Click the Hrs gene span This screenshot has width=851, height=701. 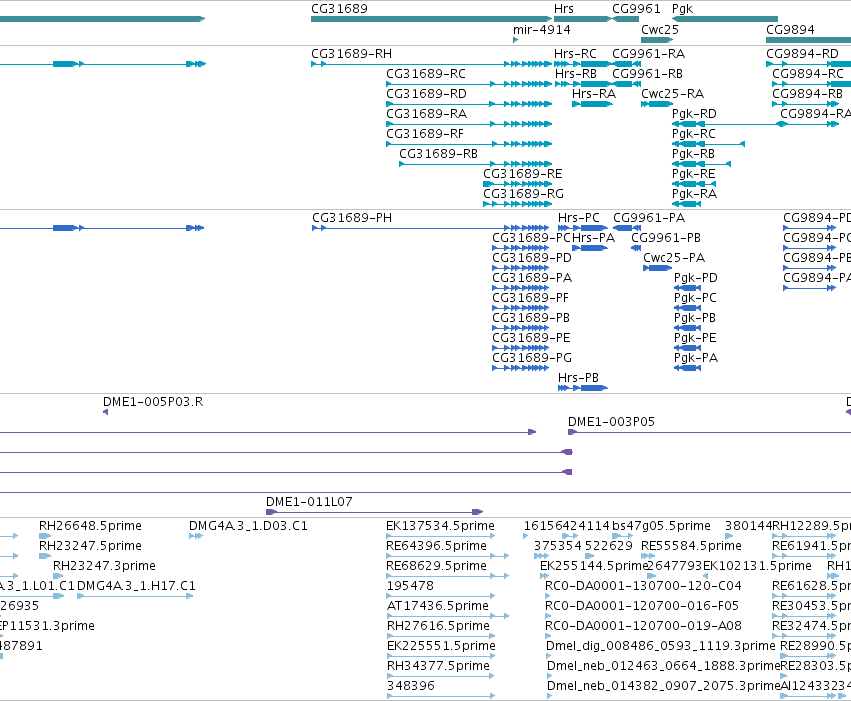(582, 19)
